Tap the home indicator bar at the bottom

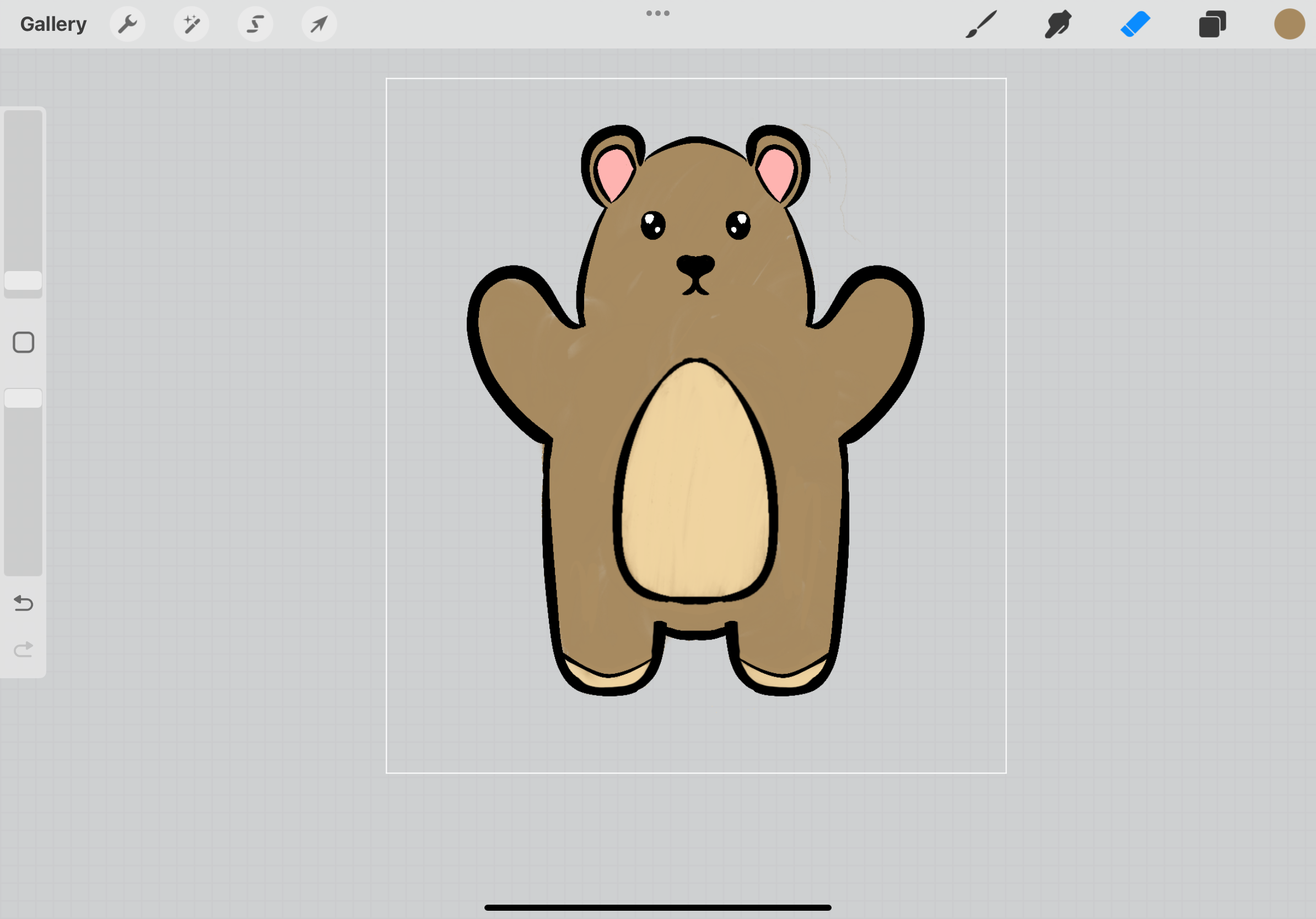(x=657, y=907)
